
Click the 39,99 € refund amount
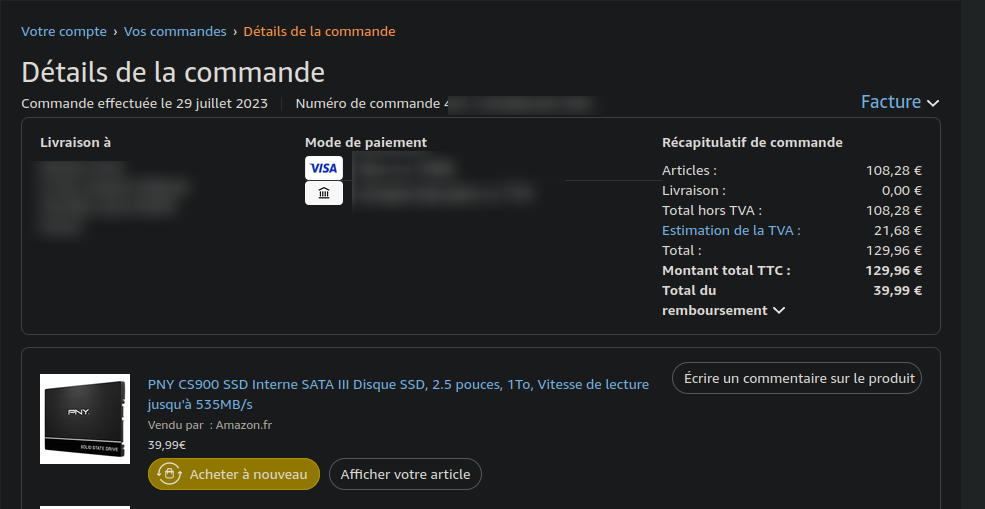(x=897, y=290)
